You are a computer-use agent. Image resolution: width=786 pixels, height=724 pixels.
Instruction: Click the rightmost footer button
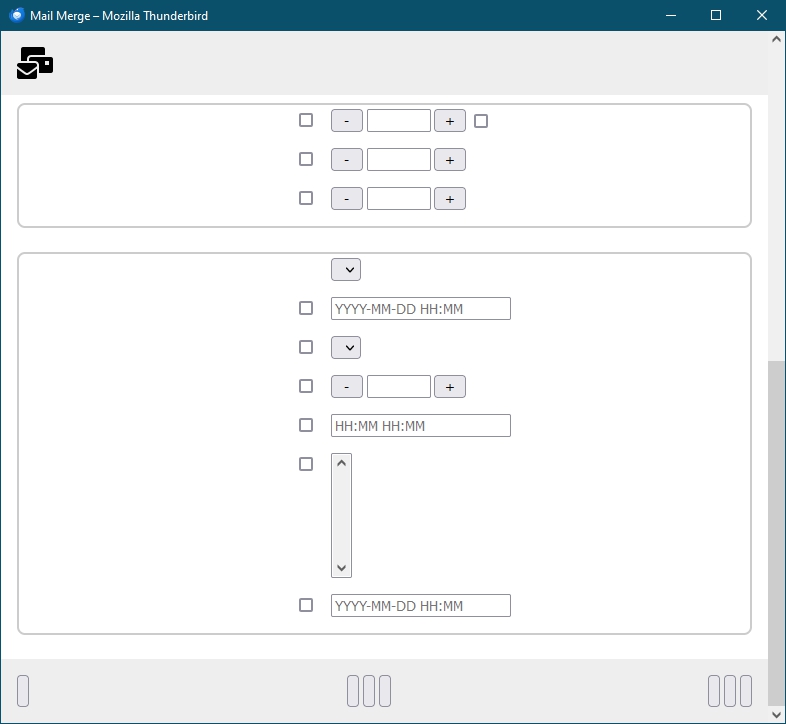[x=746, y=691]
